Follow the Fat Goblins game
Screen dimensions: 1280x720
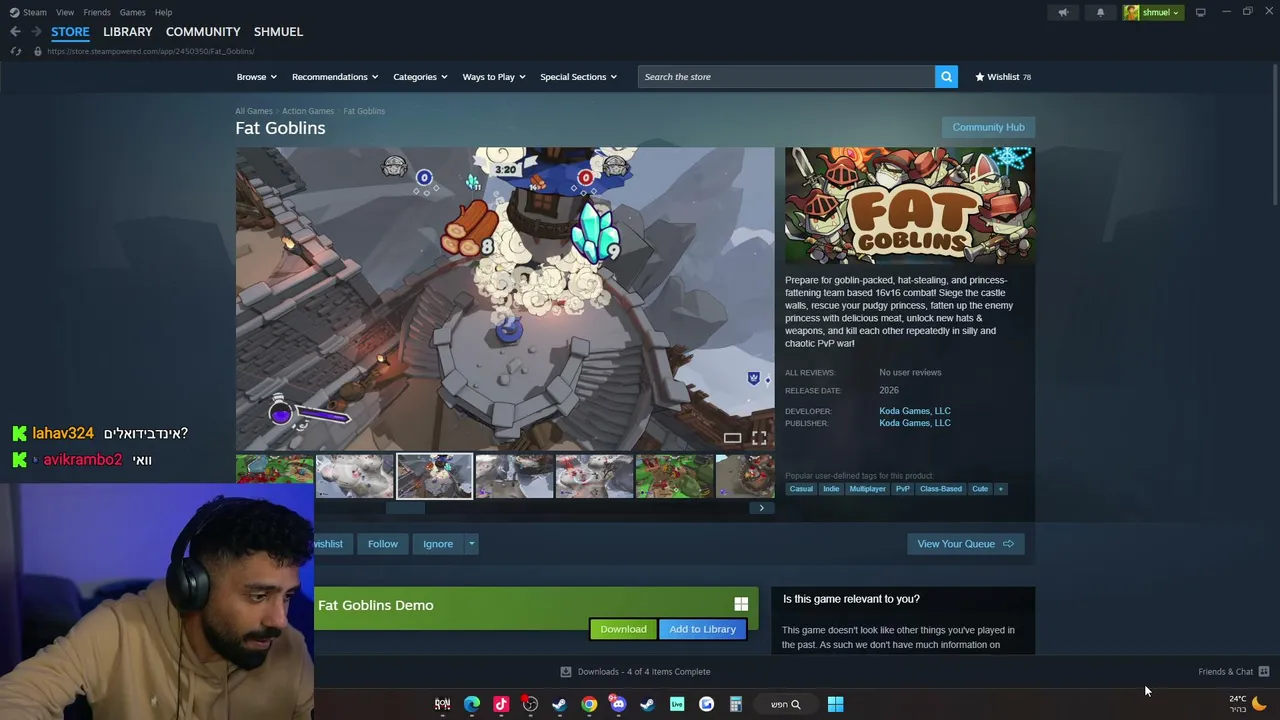pos(383,544)
